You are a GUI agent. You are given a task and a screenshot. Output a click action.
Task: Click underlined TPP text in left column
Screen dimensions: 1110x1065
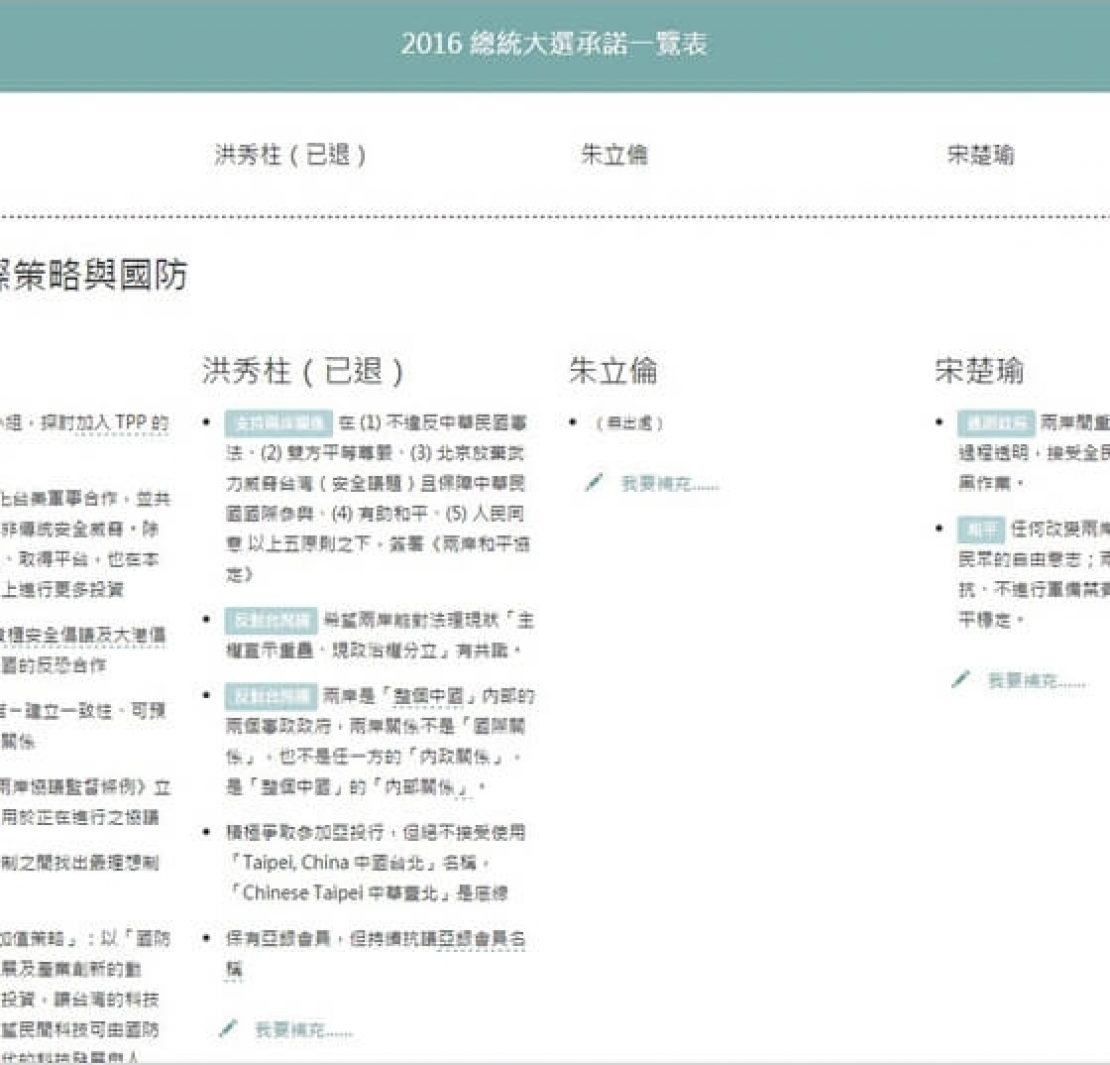click(x=131, y=422)
